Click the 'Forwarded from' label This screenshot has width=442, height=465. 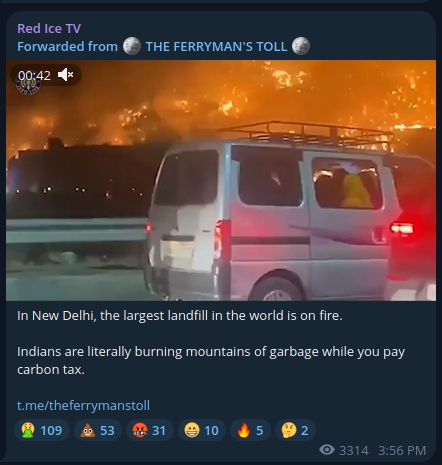point(67,46)
